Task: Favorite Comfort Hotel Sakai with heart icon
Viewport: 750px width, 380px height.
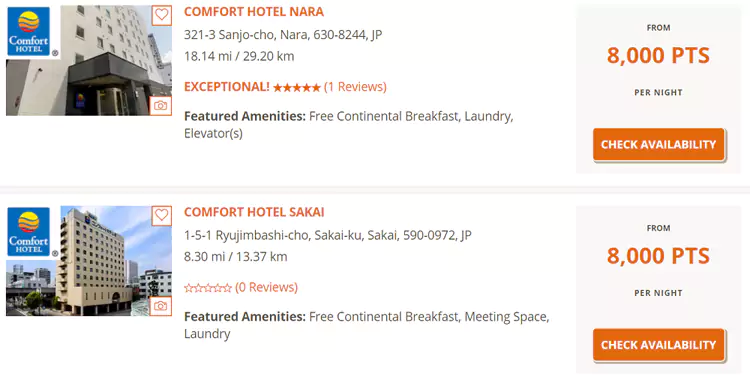Action: tap(162, 216)
